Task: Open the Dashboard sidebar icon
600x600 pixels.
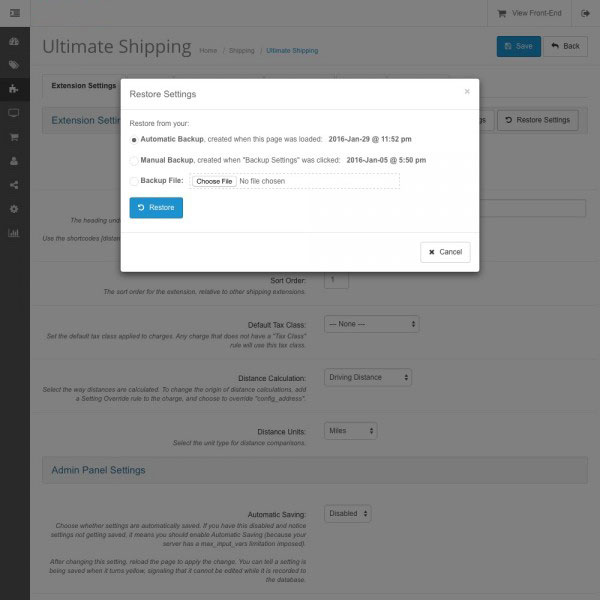Action: click(14, 42)
